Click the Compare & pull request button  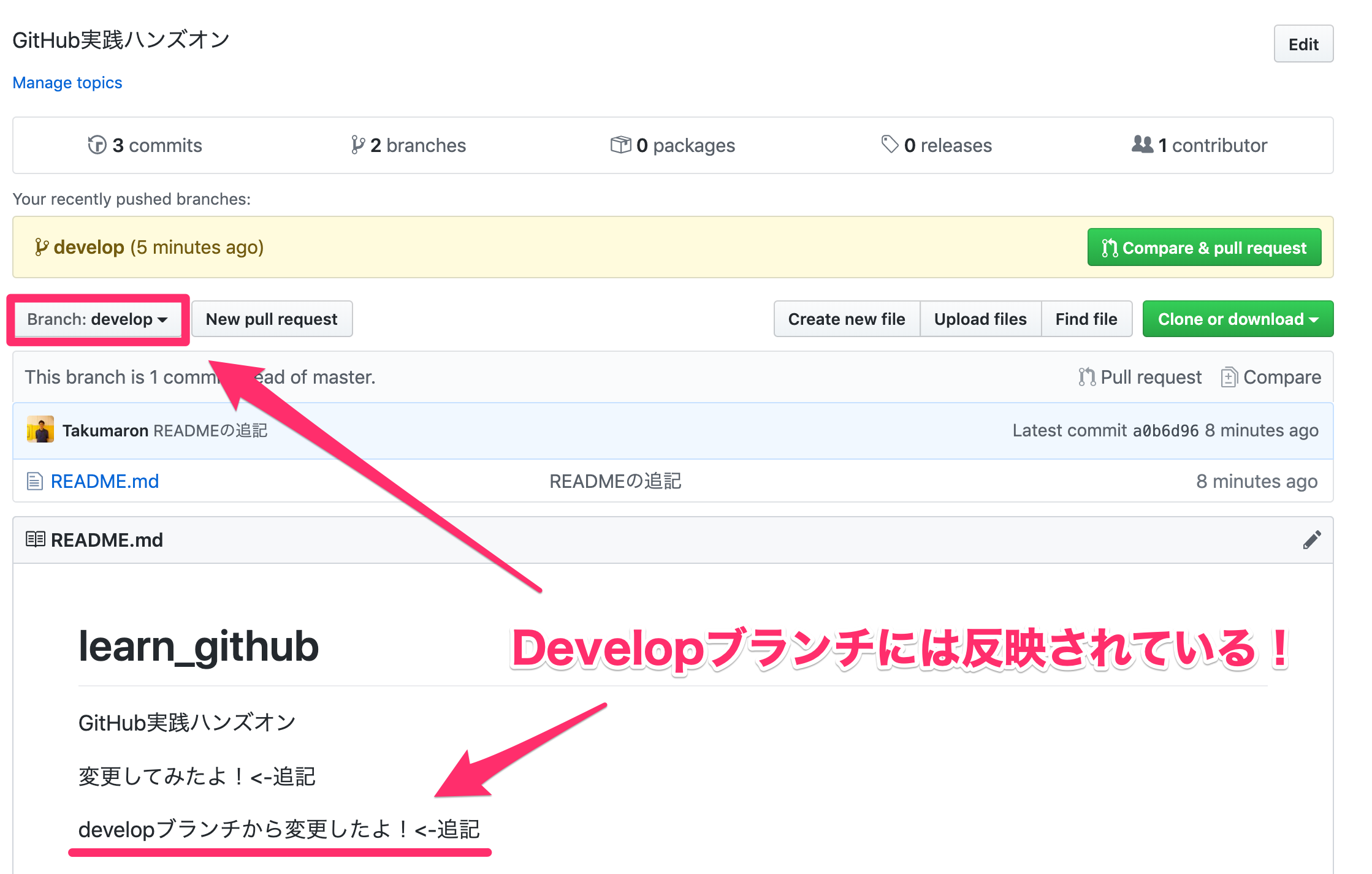[x=1210, y=247]
